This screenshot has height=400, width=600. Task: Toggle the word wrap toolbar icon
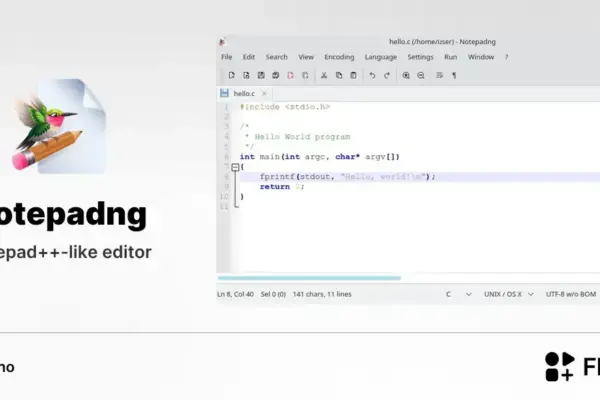pyautogui.click(x=439, y=75)
